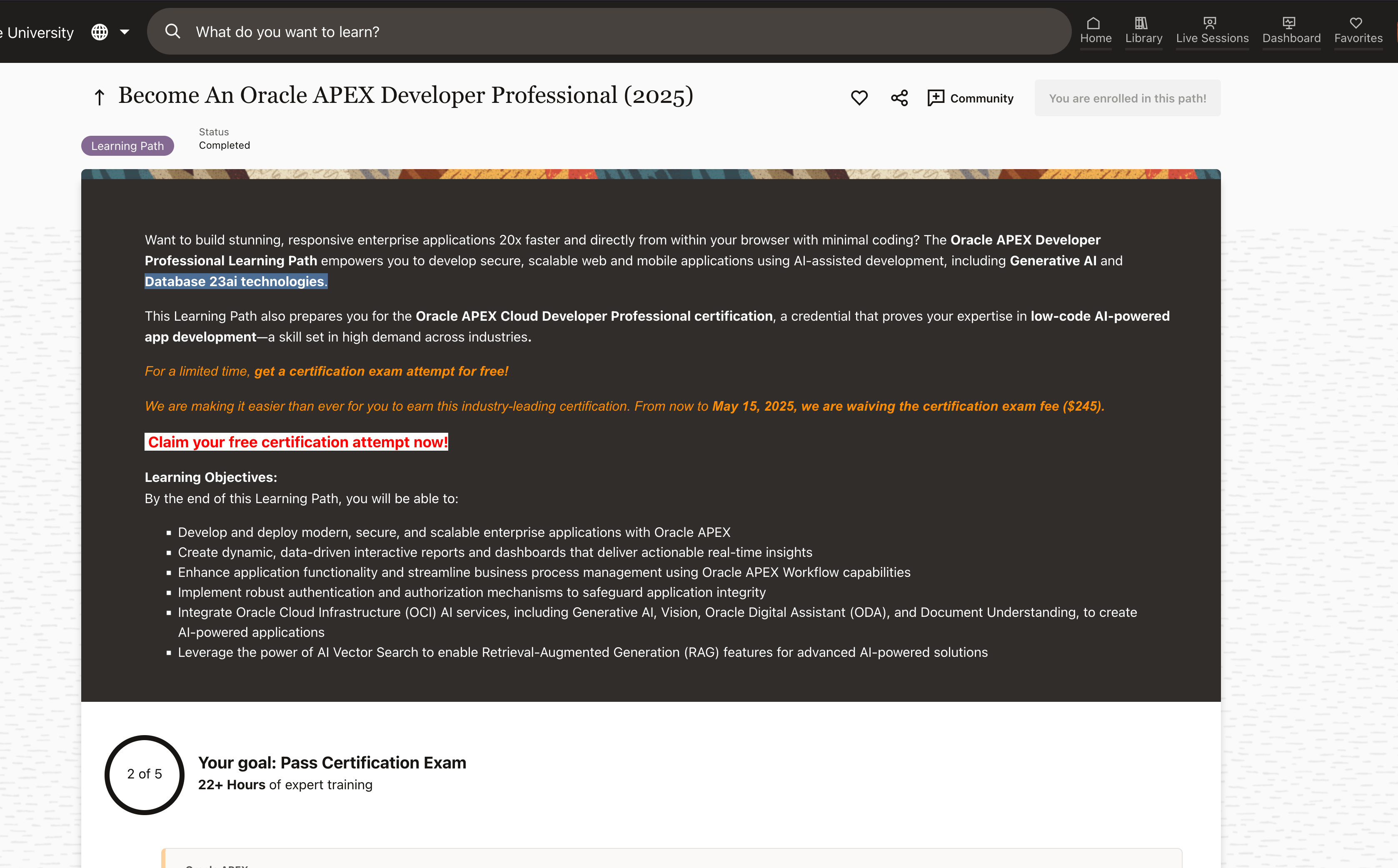Click the share icon
The height and width of the screenshot is (868, 1398).
[899, 98]
